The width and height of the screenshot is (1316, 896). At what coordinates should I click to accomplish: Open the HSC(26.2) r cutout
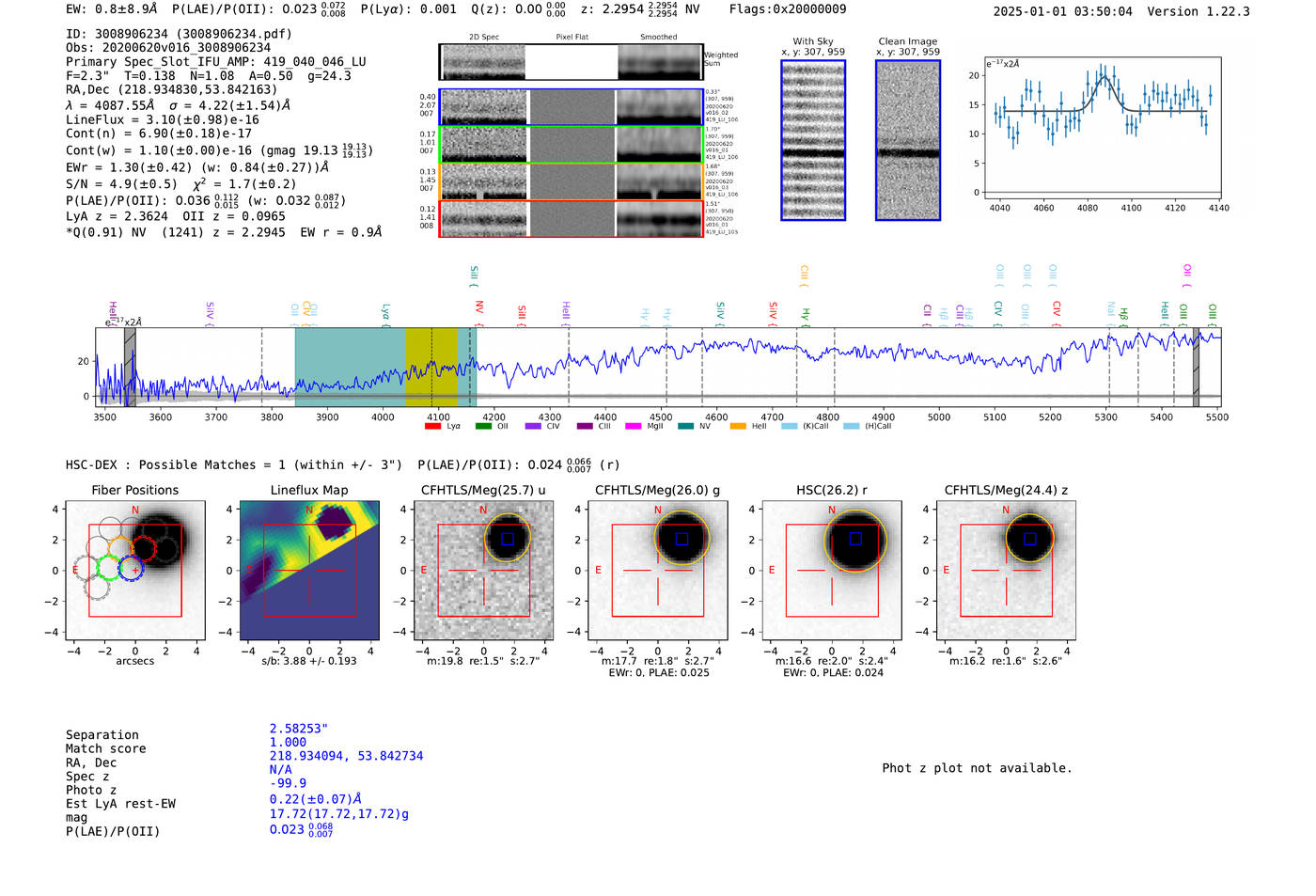point(832,571)
